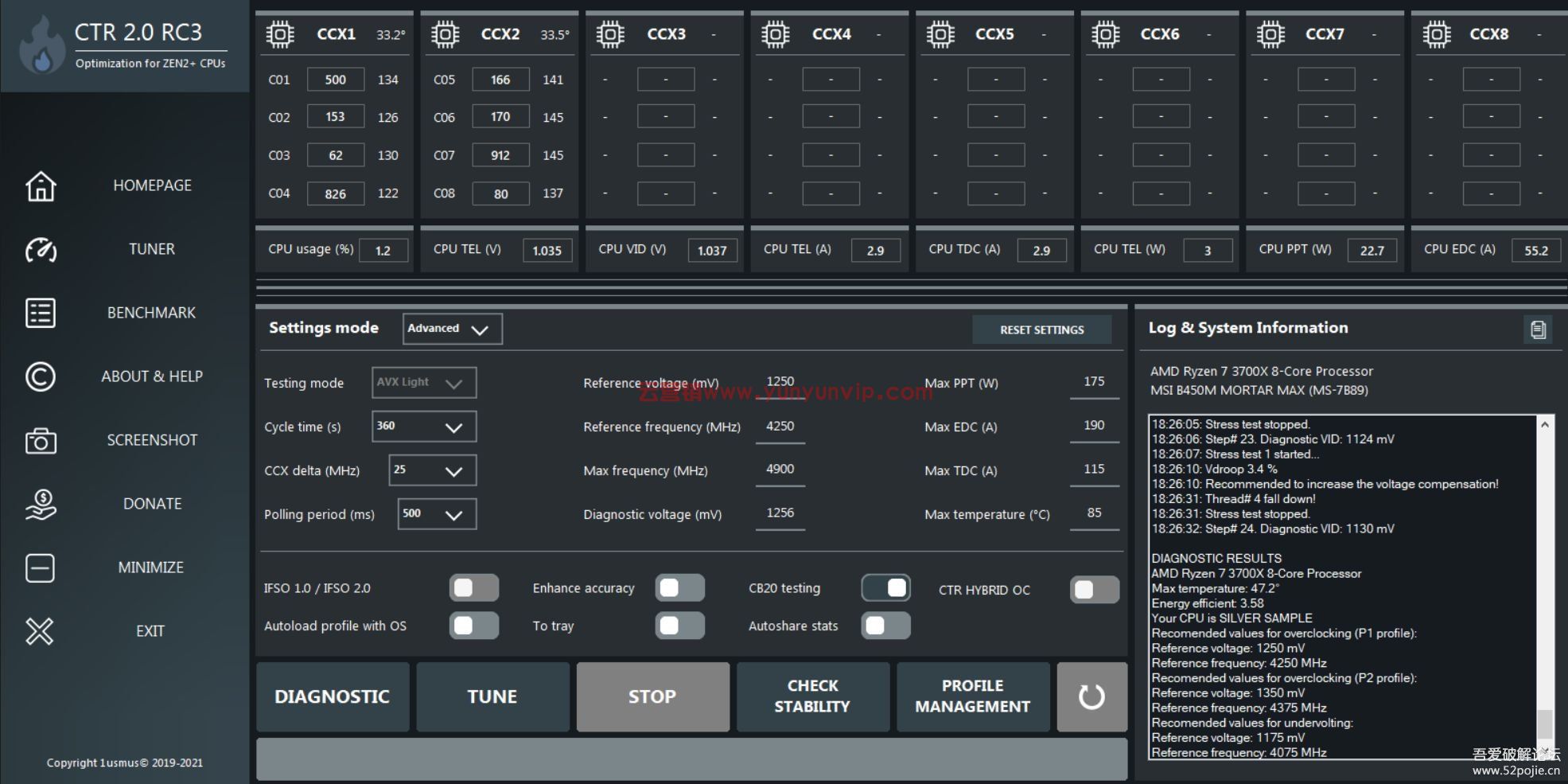This screenshot has height=784, width=1568.
Task: Click the bottom progress bar
Action: [x=691, y=759]
